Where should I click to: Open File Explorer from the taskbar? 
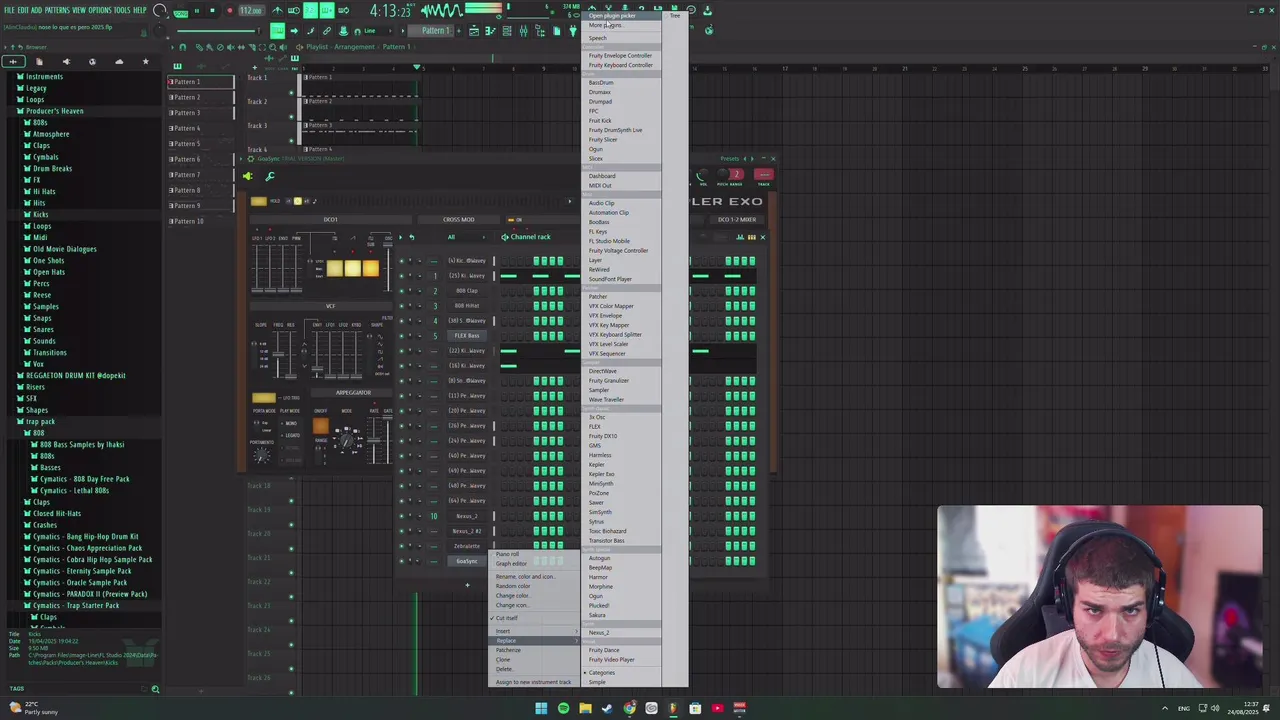tap(585, 708)
